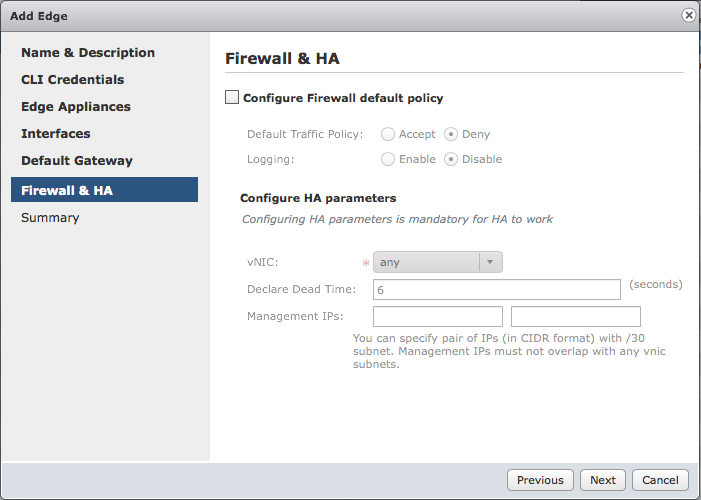This screenshot has width=701, height=500.
Task: Close the Add Edge dialog
Action: coord(688,16)
